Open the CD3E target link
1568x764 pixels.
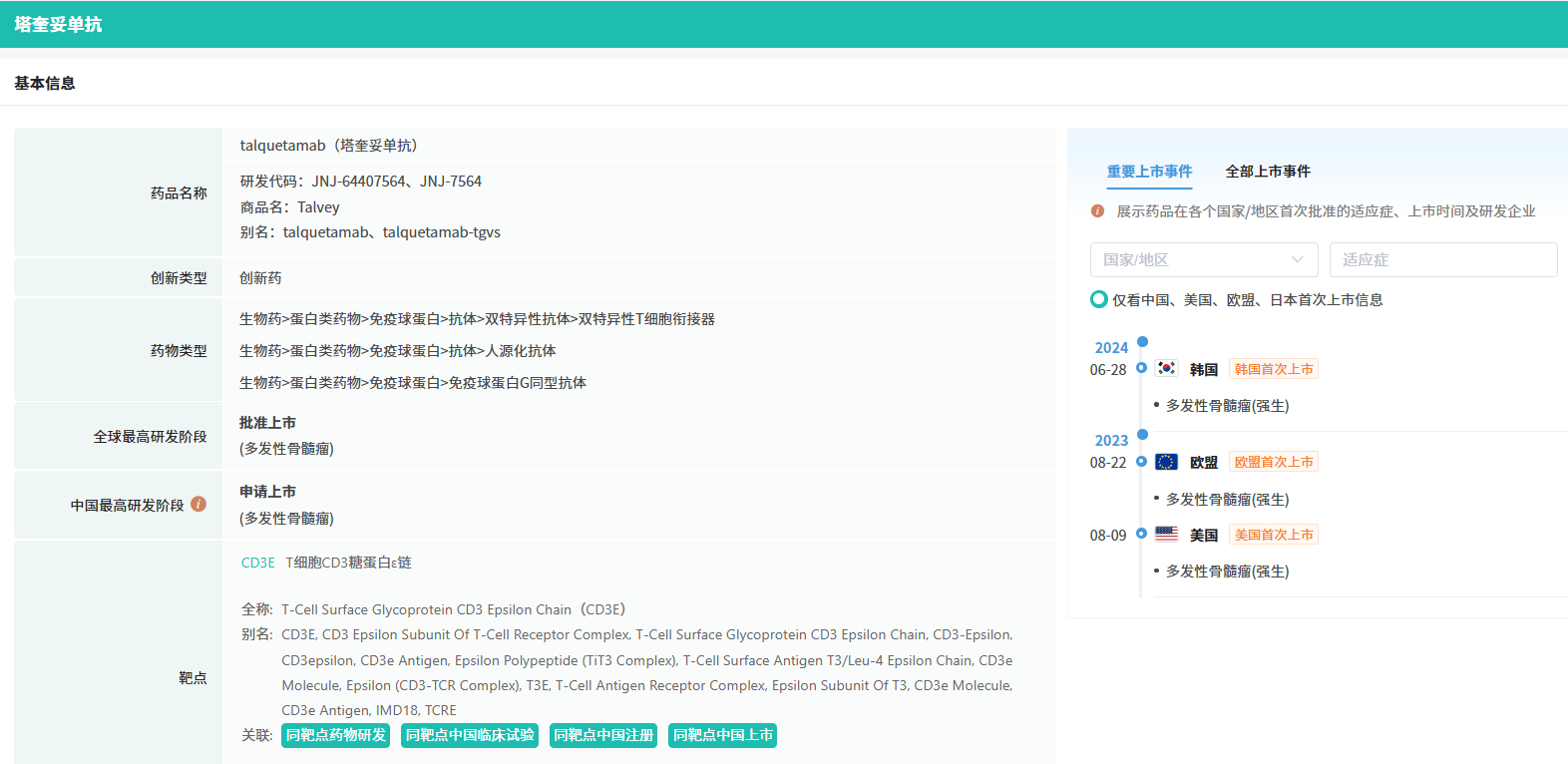[x=257, y=563]
